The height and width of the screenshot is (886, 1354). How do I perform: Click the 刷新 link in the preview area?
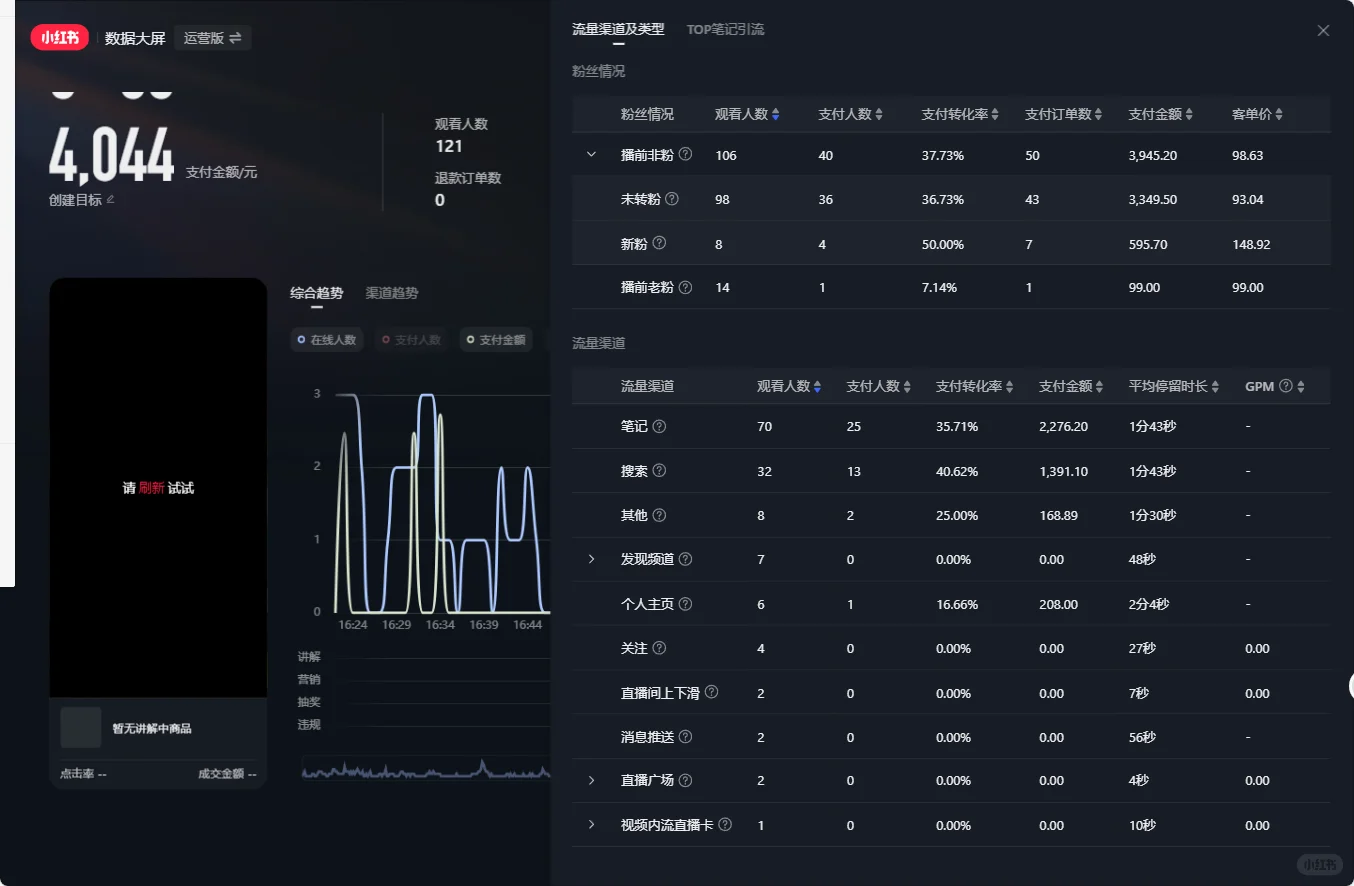151,487
